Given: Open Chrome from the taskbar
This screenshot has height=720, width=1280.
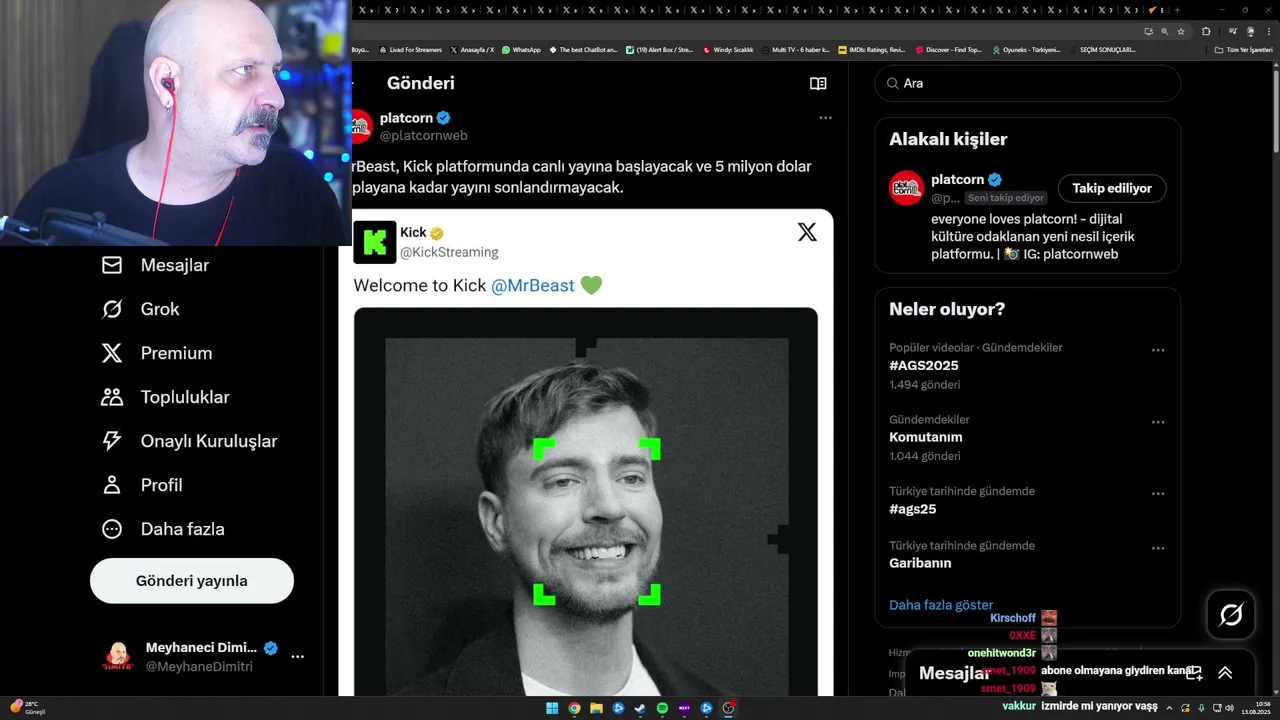Looking at the screenshot, I should [574, 708].
